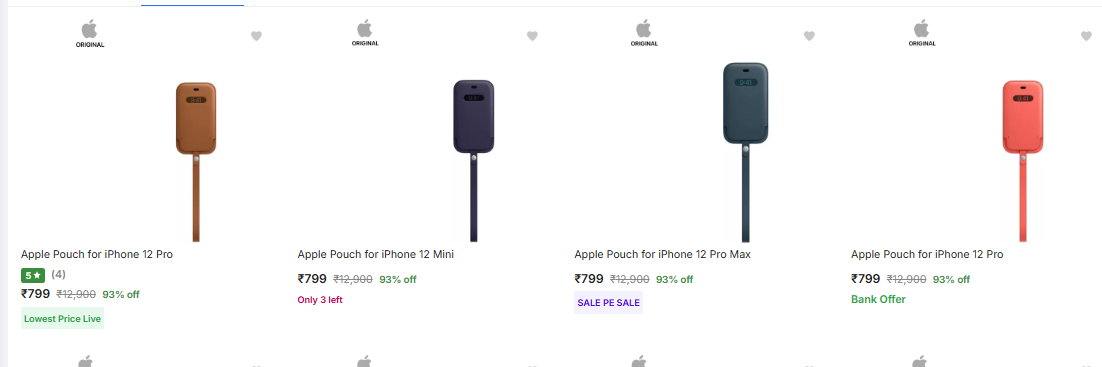This screenshot has height=367, width=1102.
Task: Click the review count (4) next to rating
Action: click(58, 274)
